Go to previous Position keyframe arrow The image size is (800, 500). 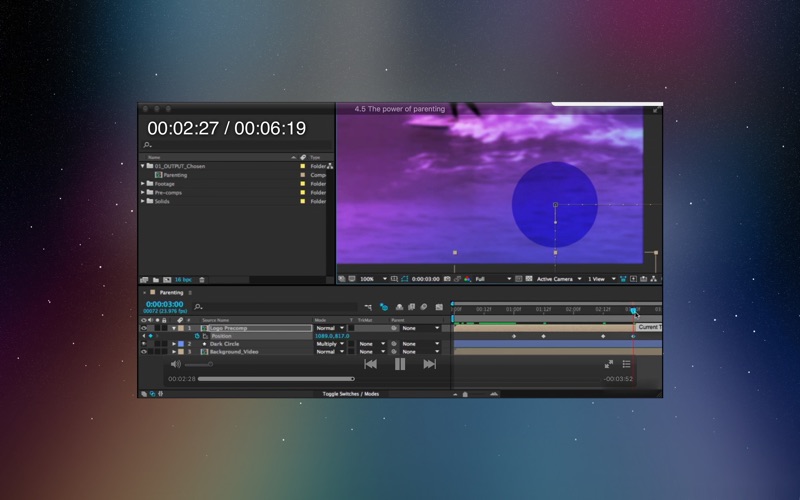pos(143,336)
